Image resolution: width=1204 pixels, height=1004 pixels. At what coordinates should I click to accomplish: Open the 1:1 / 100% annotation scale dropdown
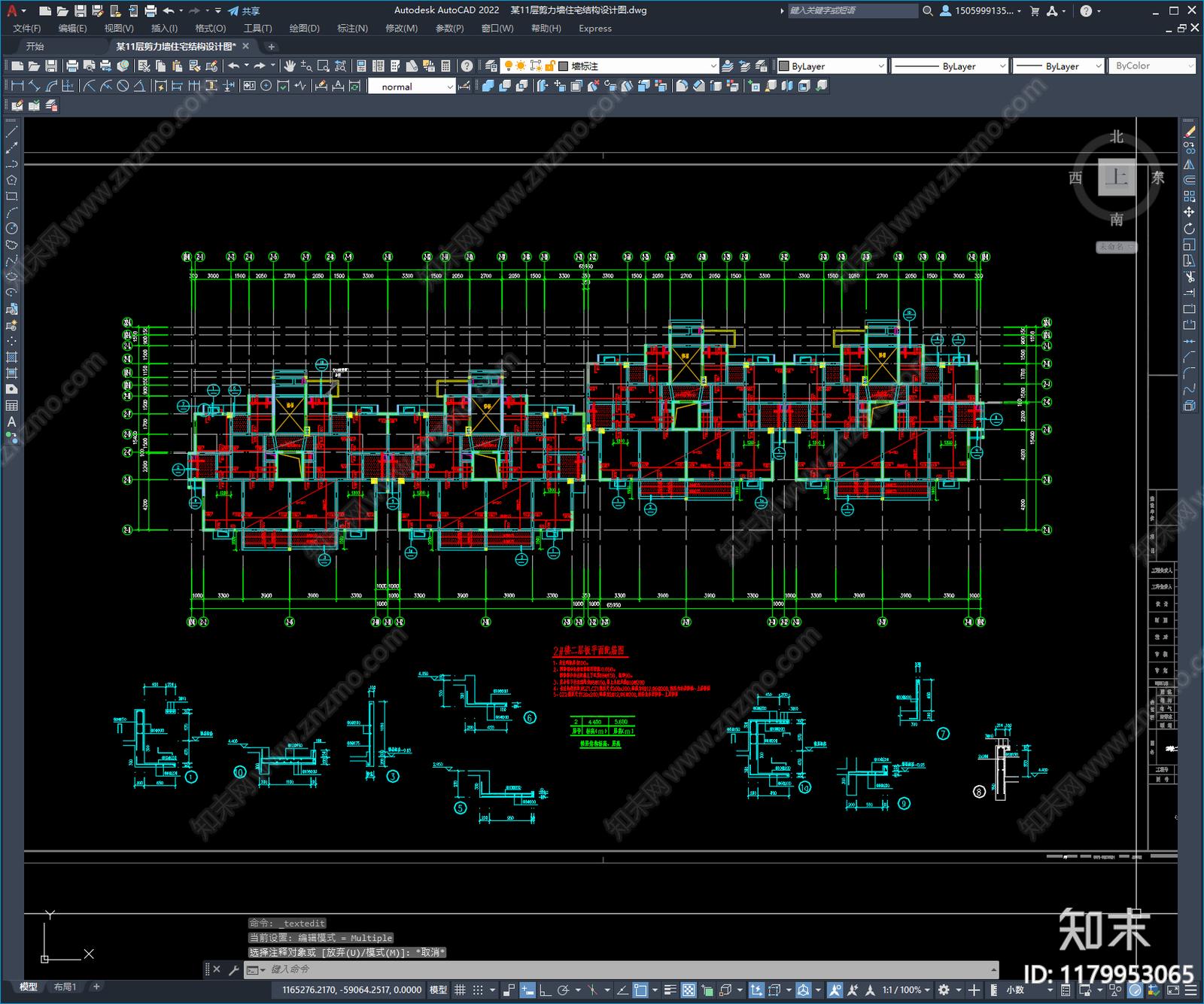pos(906,990)
